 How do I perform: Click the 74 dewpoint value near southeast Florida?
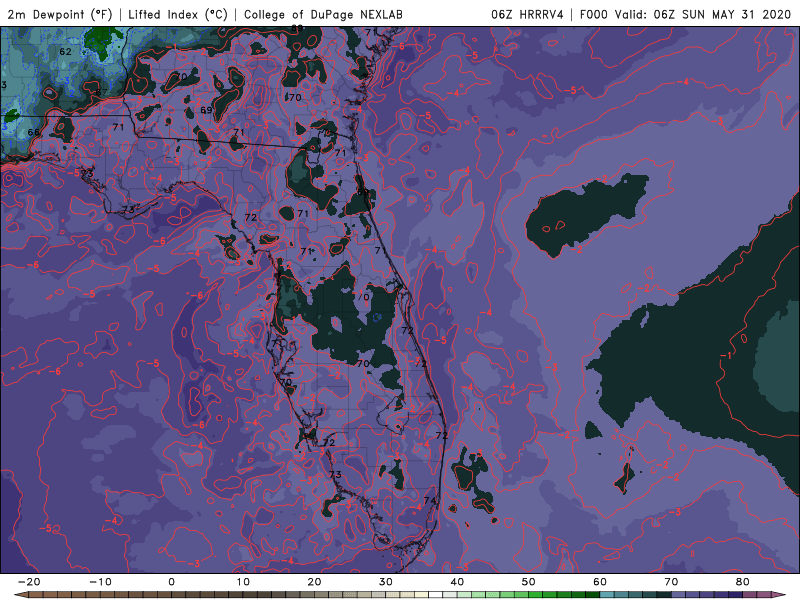[430, 501]
